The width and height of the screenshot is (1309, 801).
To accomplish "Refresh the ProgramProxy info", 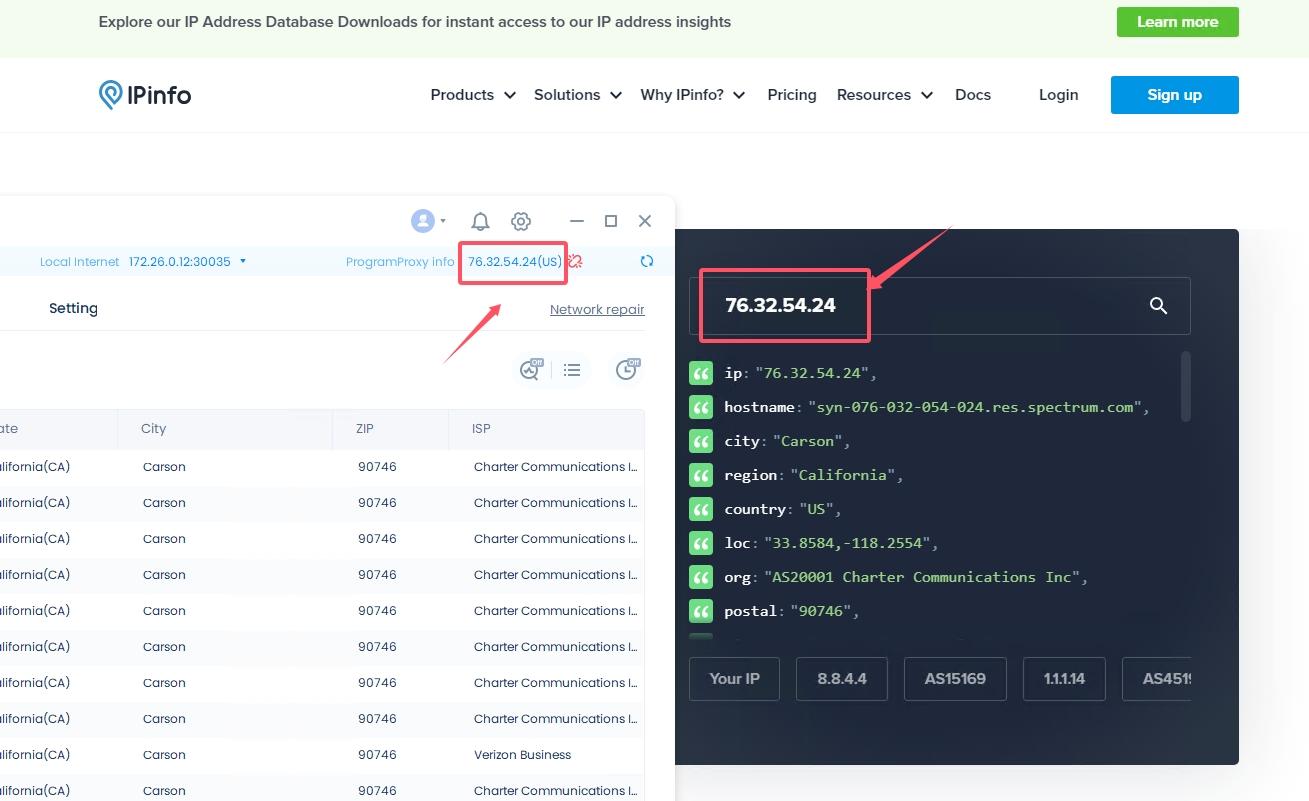I will pyautogui.click(x=647, y=261).
